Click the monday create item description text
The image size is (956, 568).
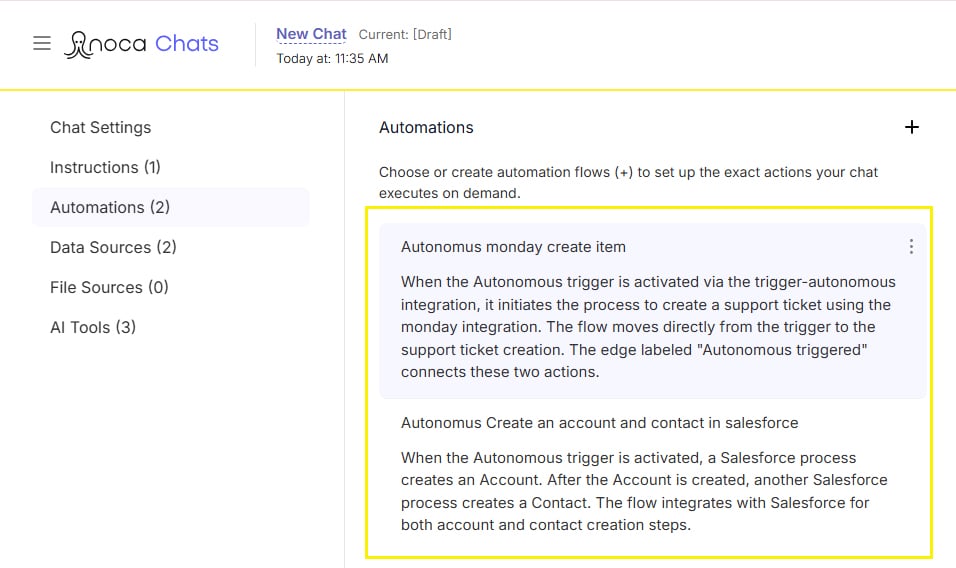coord(648,327)
